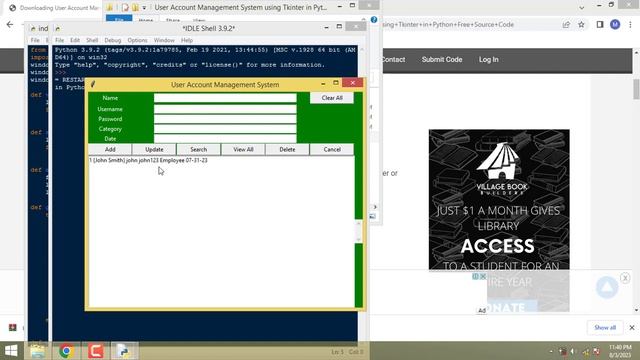Screen dimensions: 640x360
Task: Click the volume icon in system tray
Action: (572, 351)
